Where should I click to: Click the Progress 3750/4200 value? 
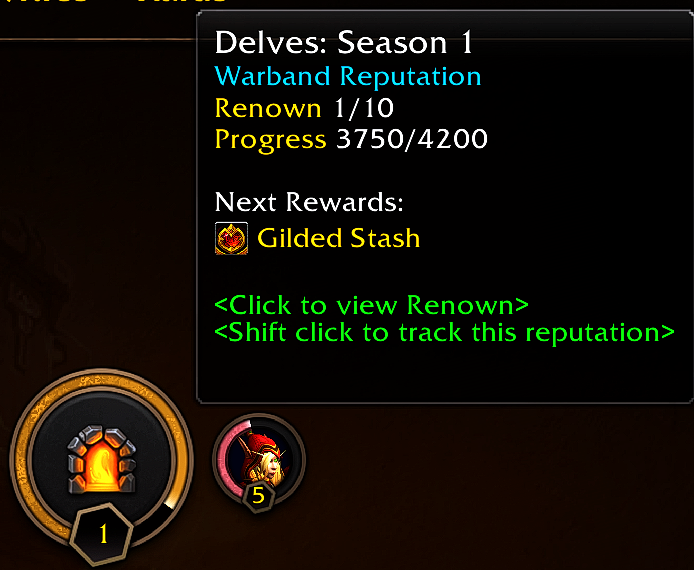pos(412,139)
